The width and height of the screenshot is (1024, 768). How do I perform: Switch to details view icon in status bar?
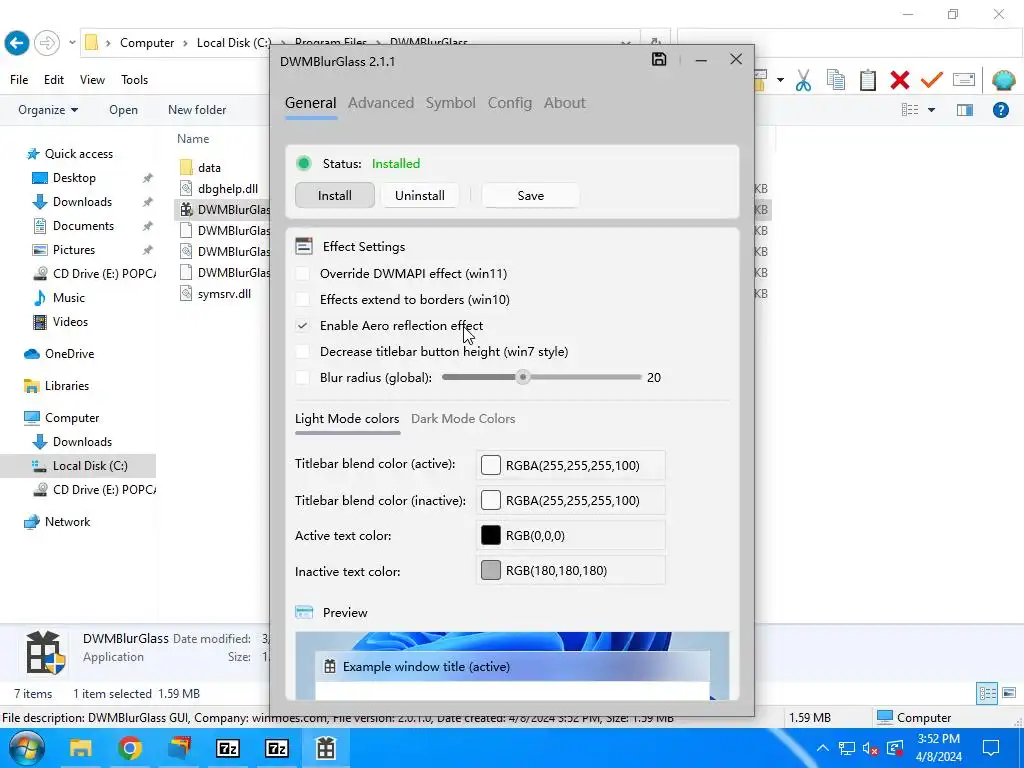(x=987, y=693)
